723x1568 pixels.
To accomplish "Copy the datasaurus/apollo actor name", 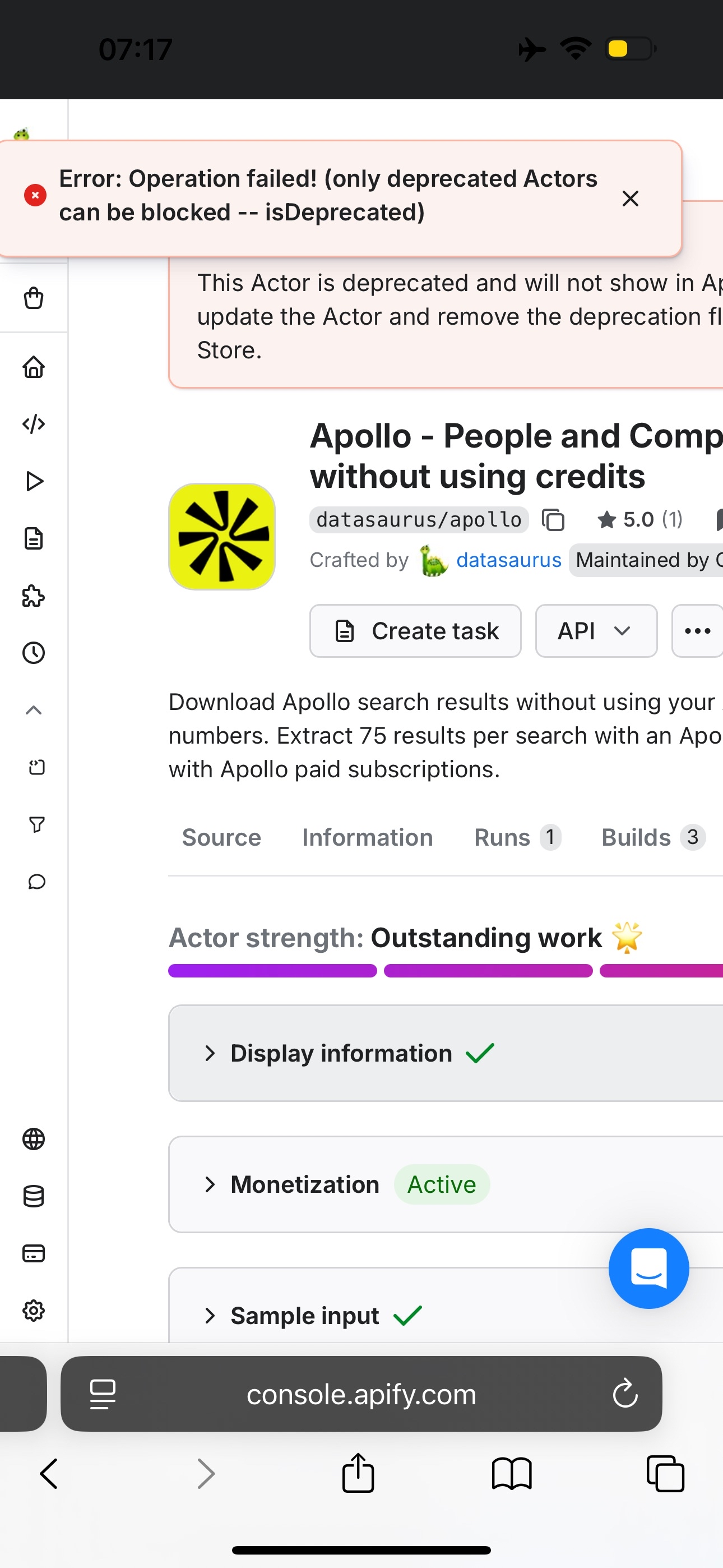I will 553,520.
